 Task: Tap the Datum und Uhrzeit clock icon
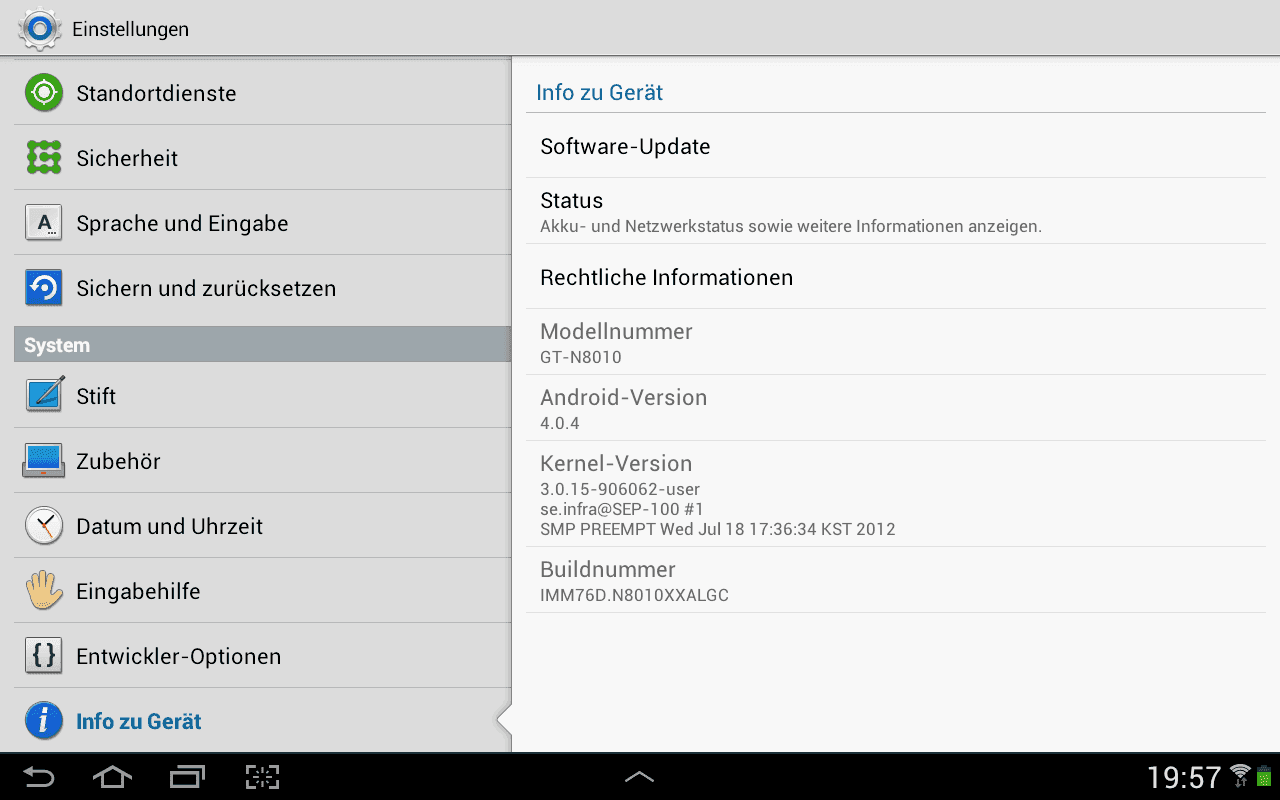click(43, 526)
